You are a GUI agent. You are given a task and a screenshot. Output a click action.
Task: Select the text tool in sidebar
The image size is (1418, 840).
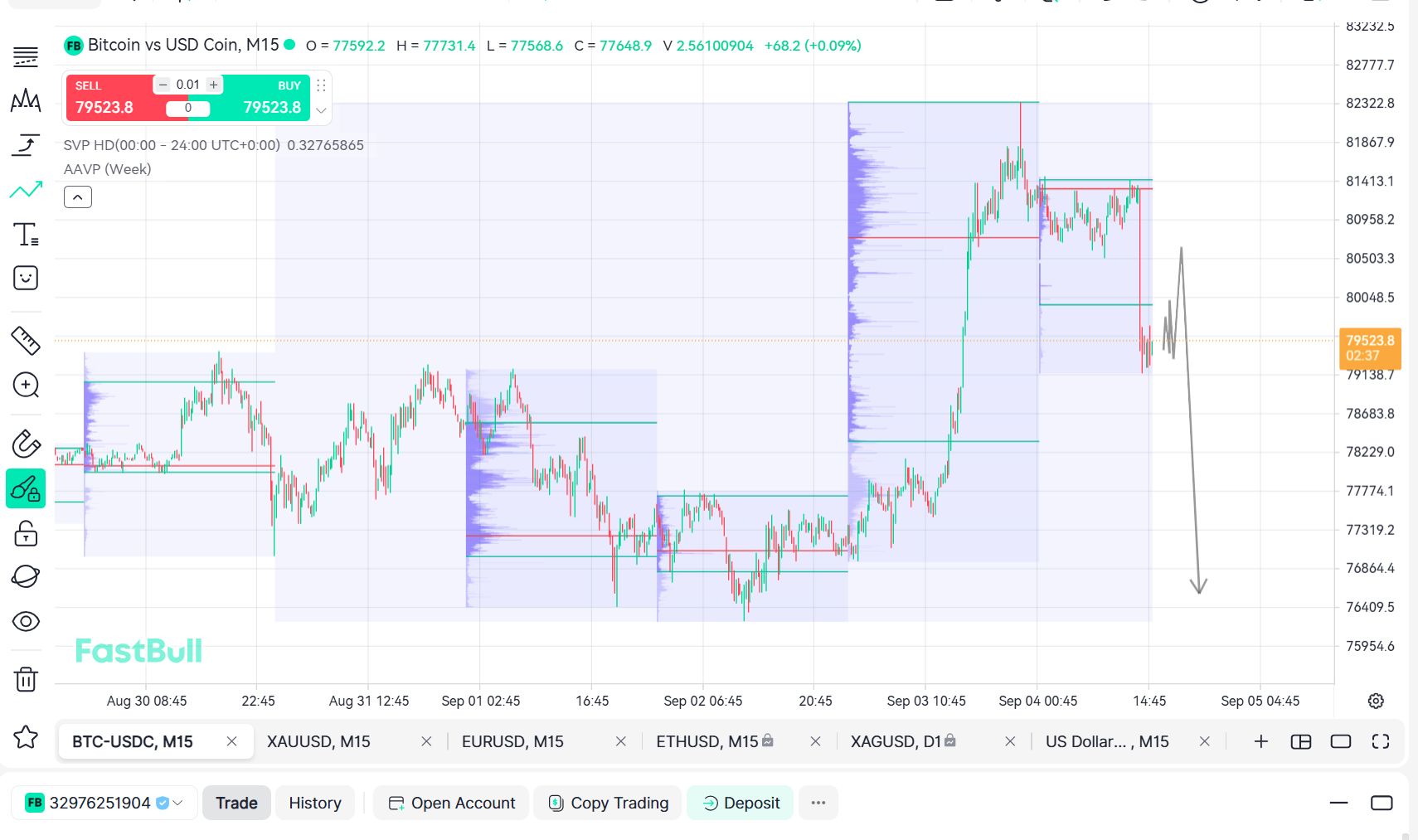pyautogui.click(x=26, y=235)
